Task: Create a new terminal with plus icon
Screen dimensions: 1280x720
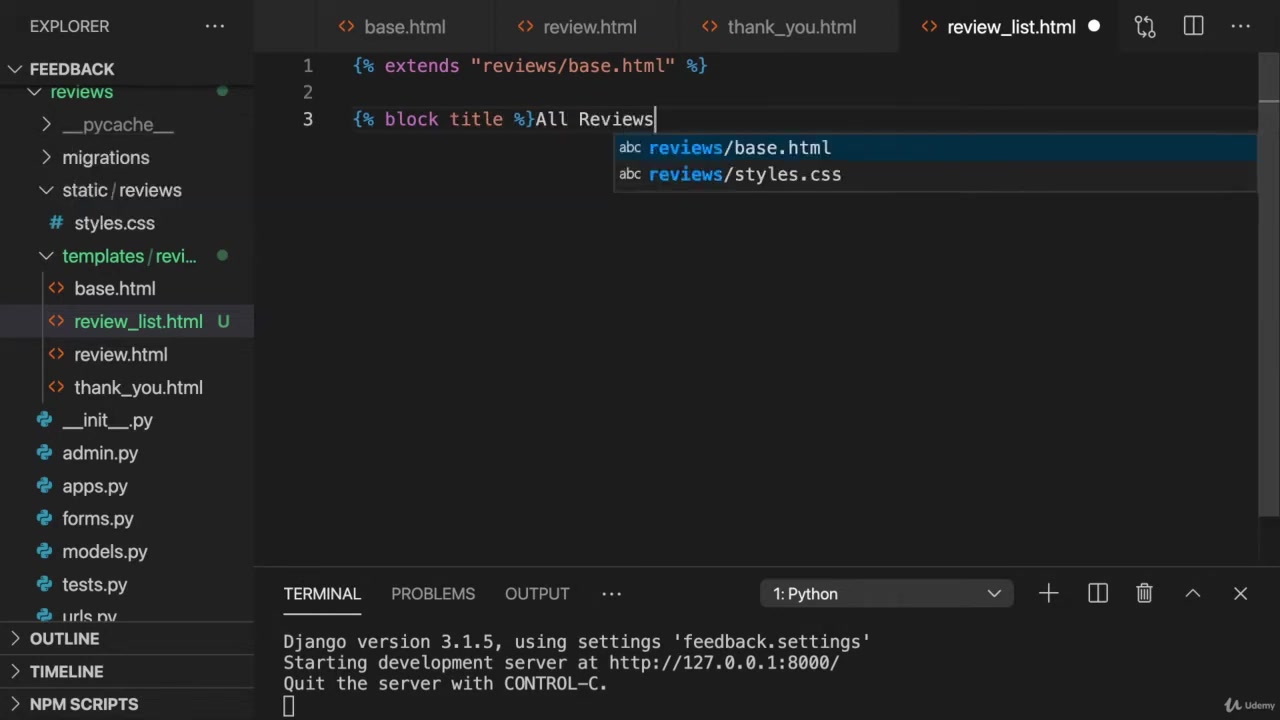Action: (x=1048, y=594)
